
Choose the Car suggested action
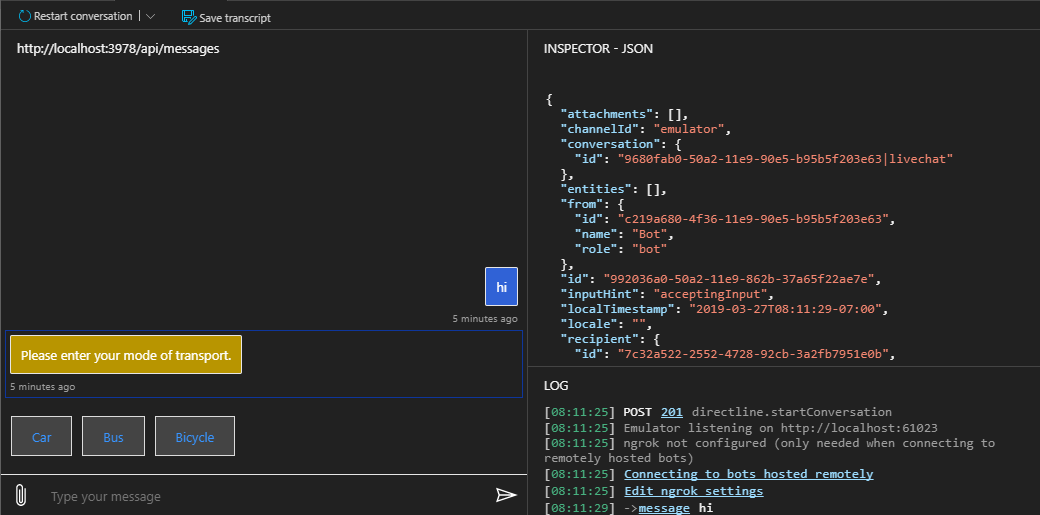click(41, 437)
